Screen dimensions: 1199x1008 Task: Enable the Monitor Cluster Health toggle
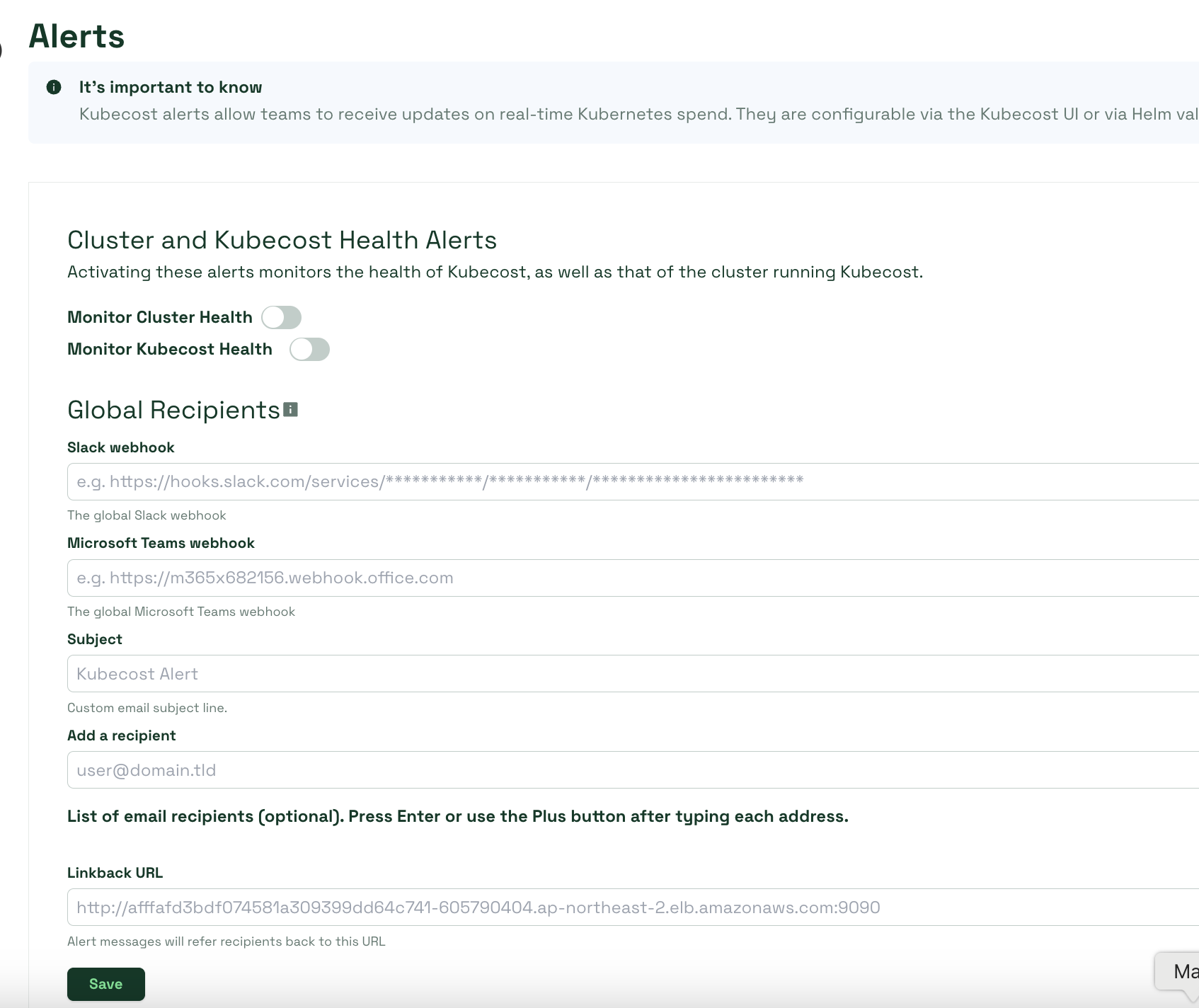coord(281,318)
